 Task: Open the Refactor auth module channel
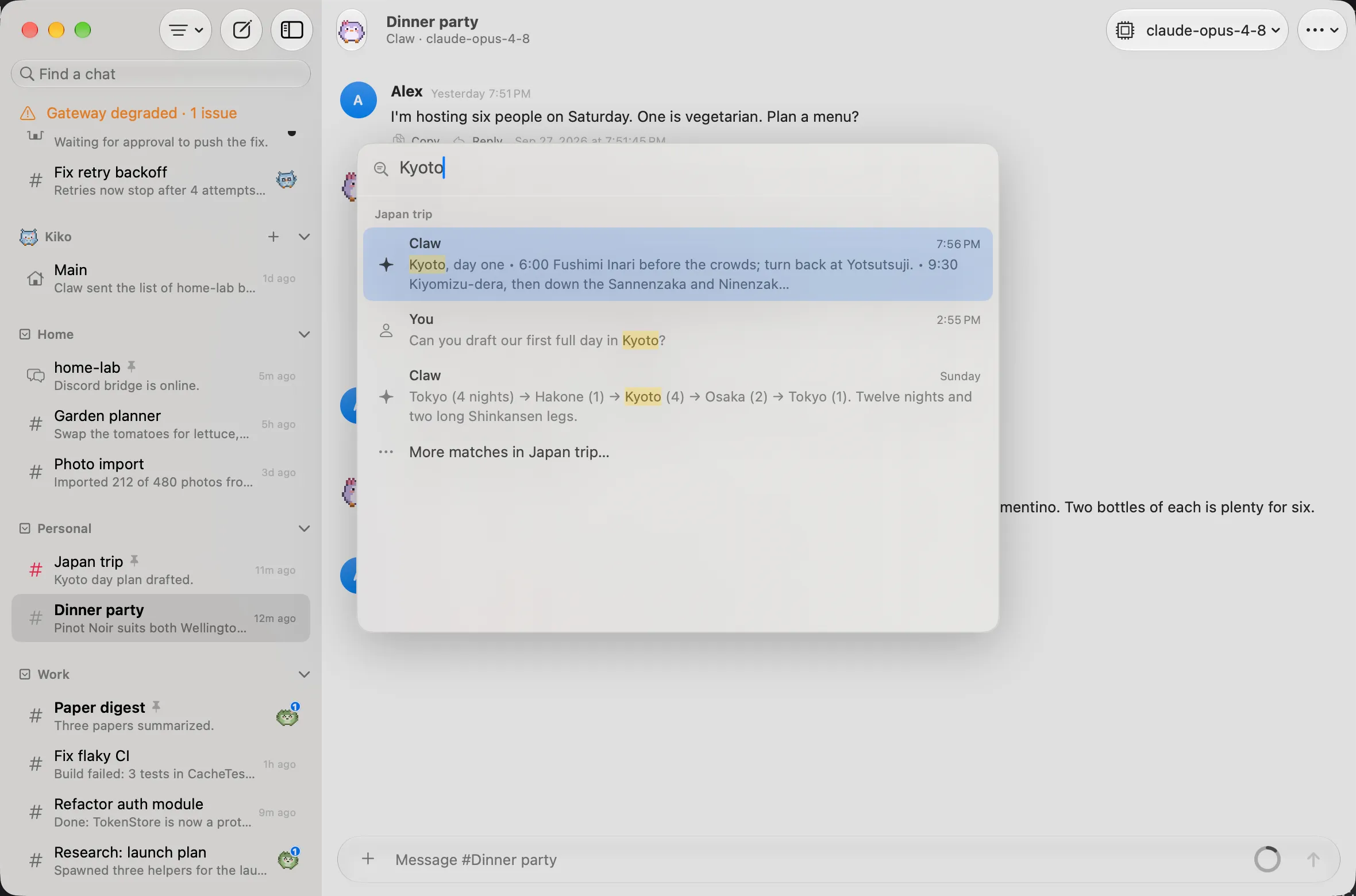pyautogui.click(x=161, y=813)
